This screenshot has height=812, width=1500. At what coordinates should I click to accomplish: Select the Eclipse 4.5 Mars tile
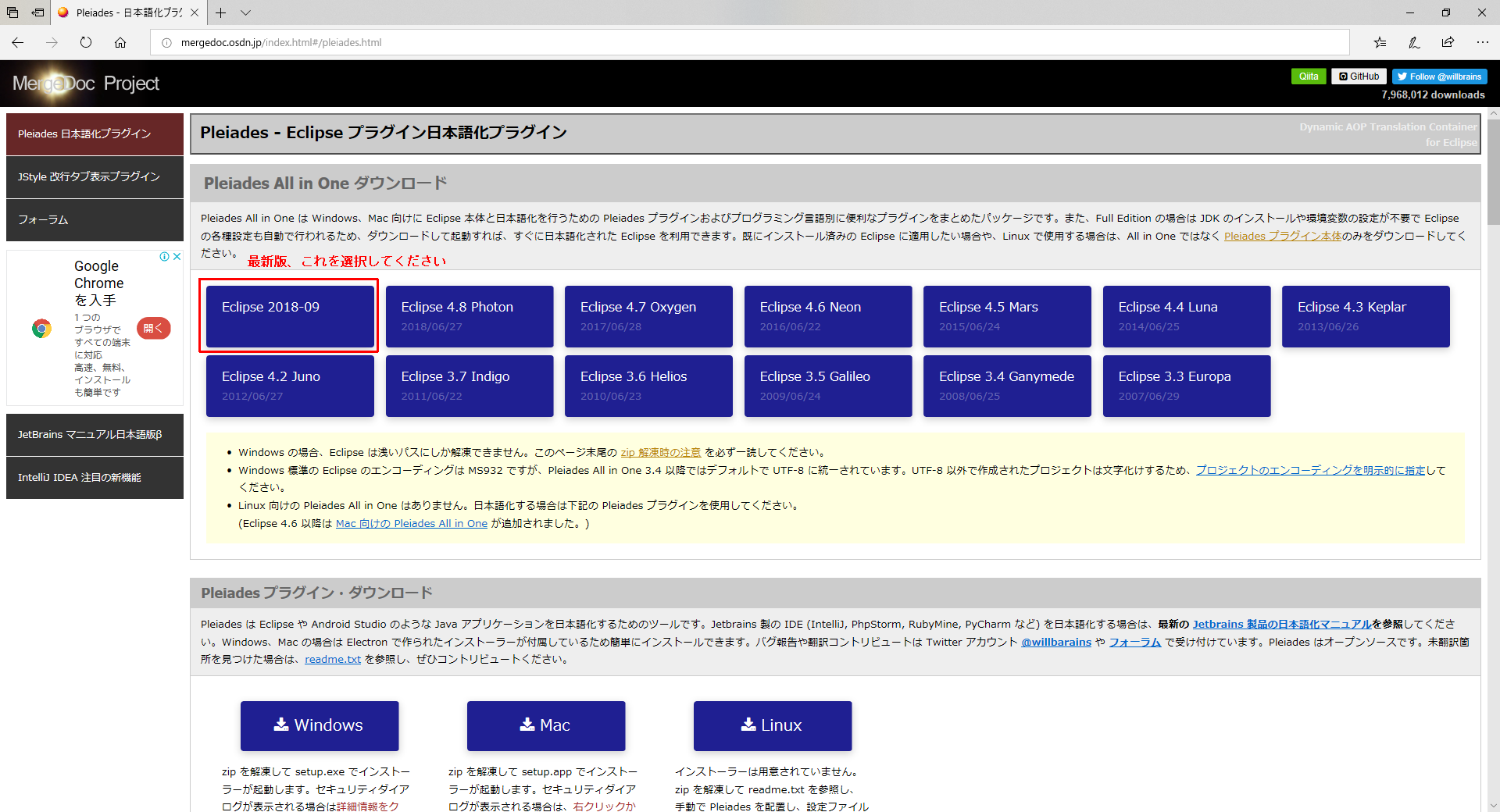pos(1007,316)
